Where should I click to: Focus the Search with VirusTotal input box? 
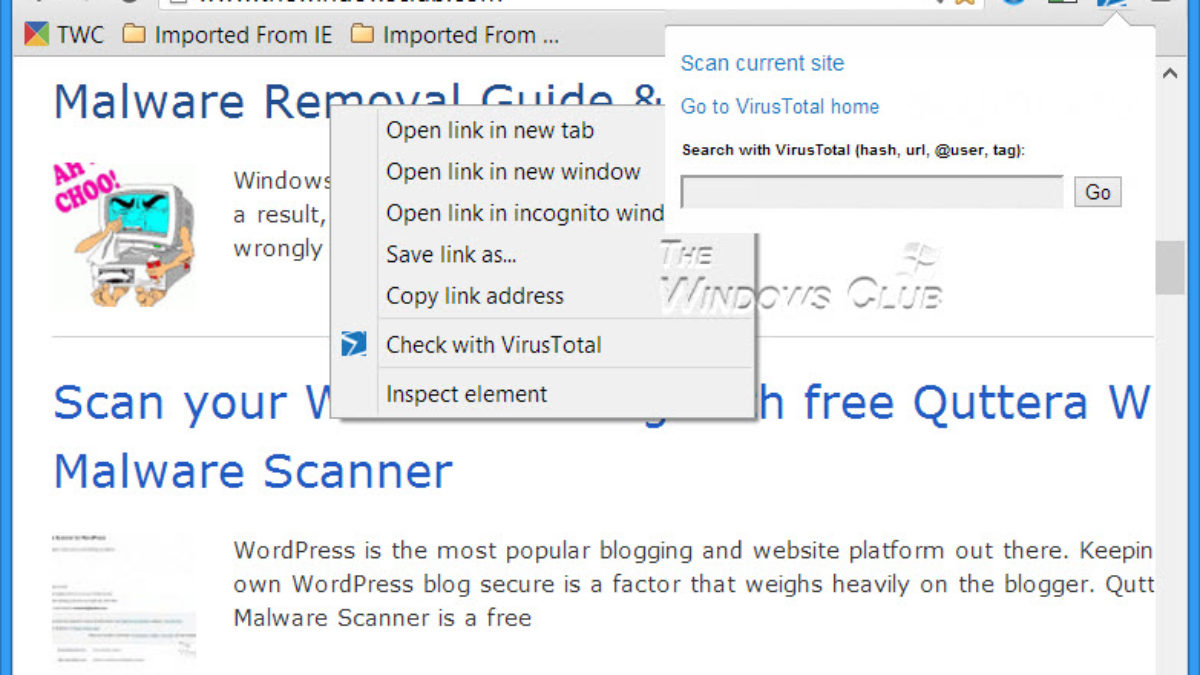(x=872, y=192)
